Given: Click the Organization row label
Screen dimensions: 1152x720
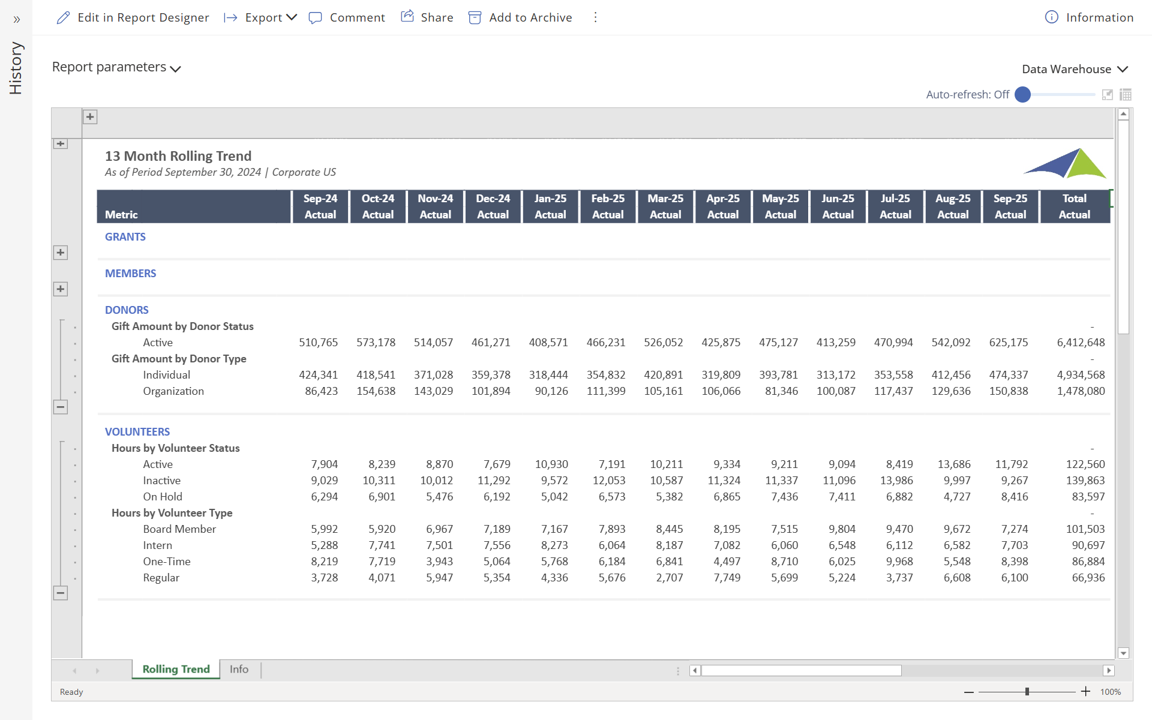Looking at the screenshot, I should pos(173,391).
